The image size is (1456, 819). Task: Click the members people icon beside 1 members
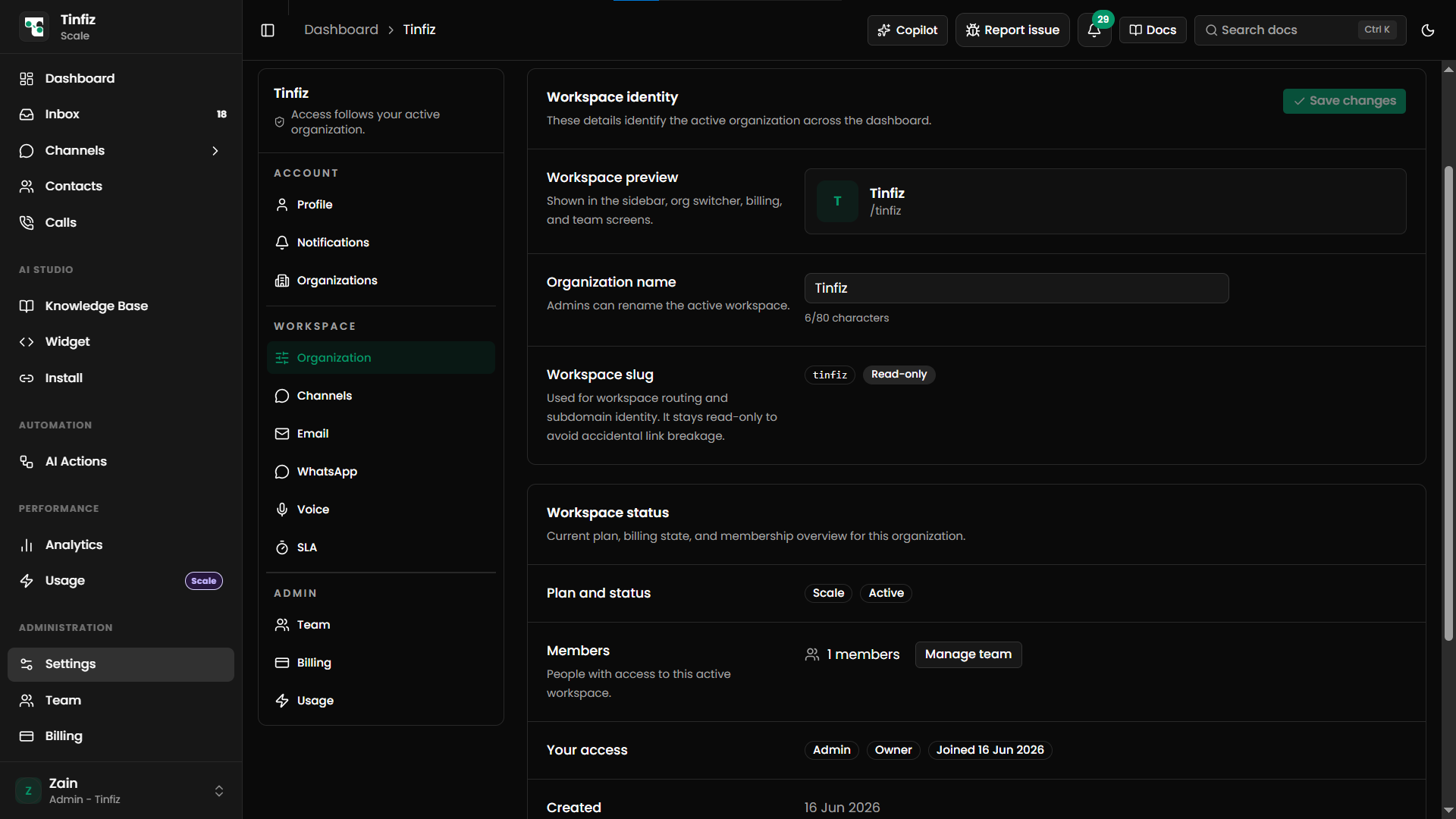[x=812, y=654]
